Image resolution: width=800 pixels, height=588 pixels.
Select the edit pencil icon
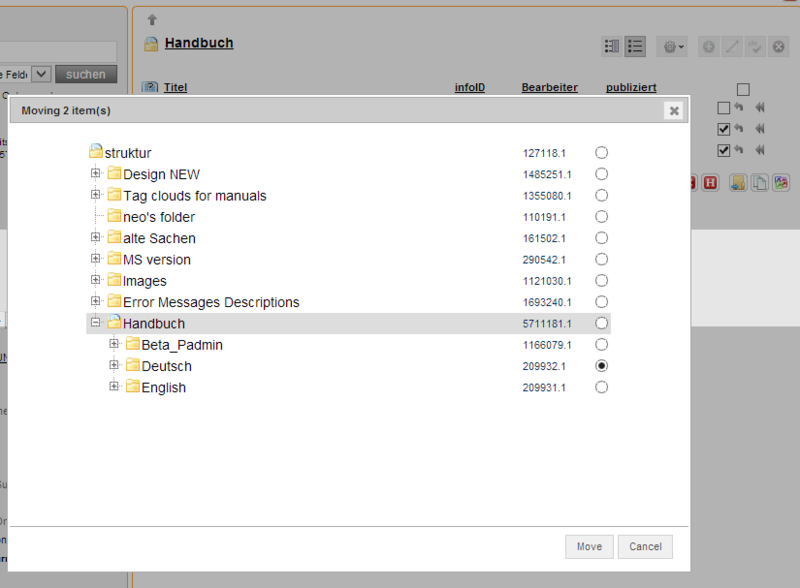pos(733,46)
